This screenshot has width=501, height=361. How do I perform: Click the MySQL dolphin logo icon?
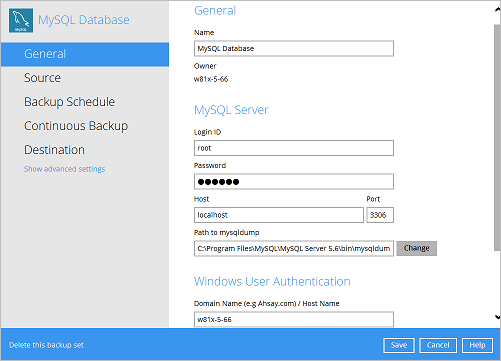pyautogui.click(x=21, y=21)
